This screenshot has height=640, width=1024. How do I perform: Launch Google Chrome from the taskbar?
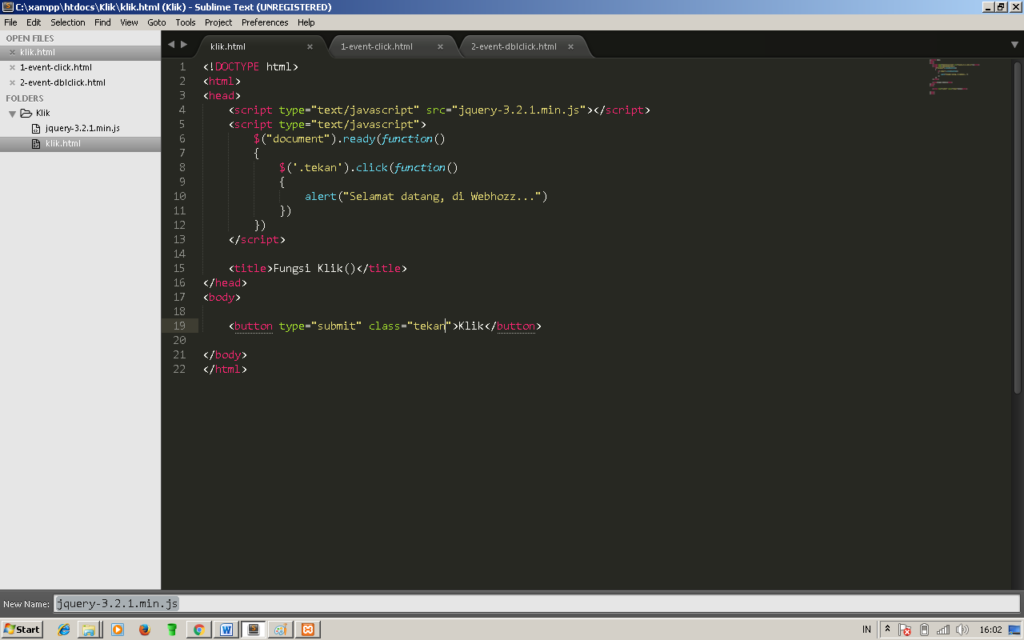pyautogui.click(x=199, y=629)
